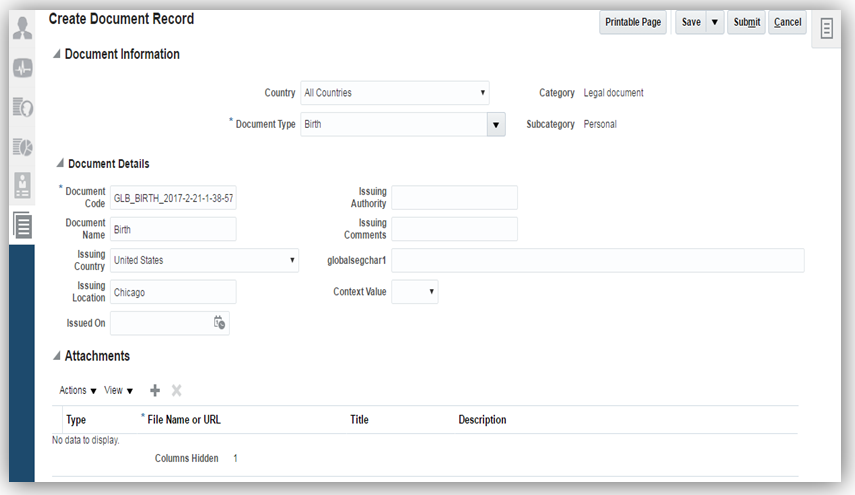Open the document list sidebar icon
855x495 pixels.
click(21, 225)
